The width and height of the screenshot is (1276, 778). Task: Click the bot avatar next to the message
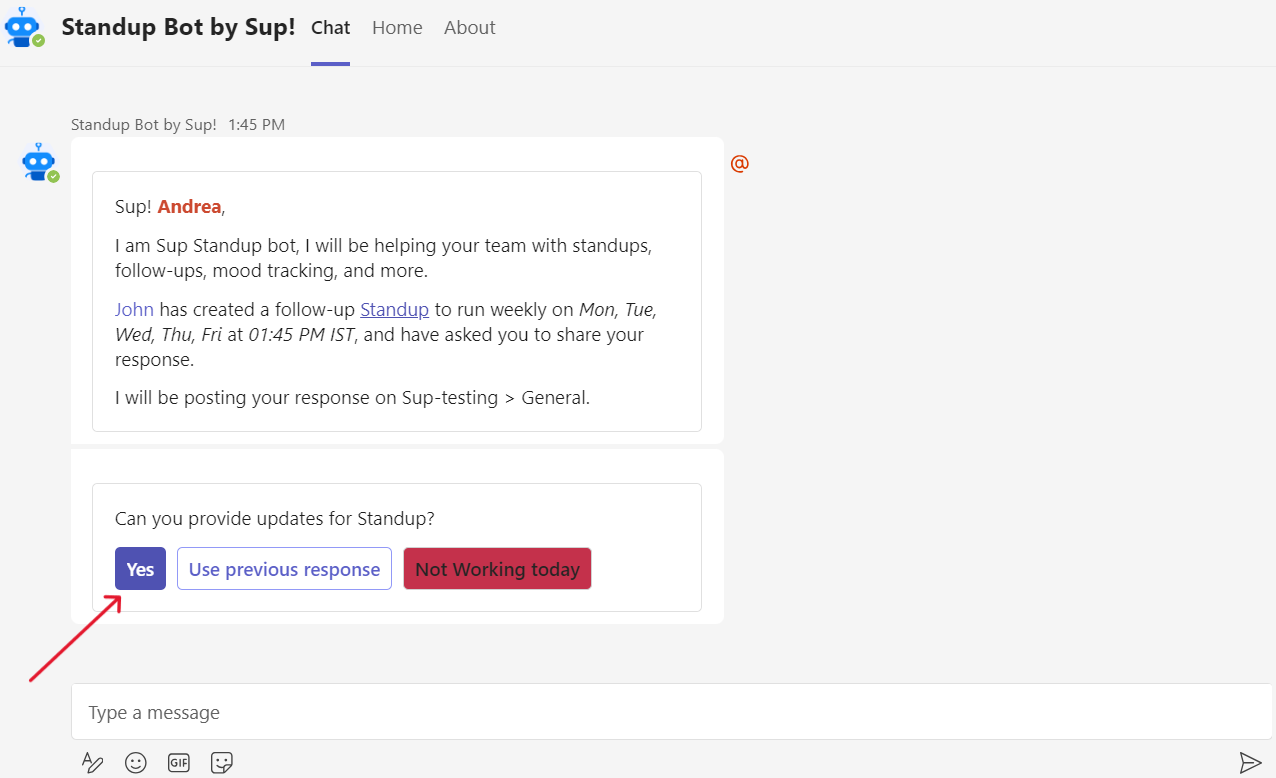coord(38,162)
